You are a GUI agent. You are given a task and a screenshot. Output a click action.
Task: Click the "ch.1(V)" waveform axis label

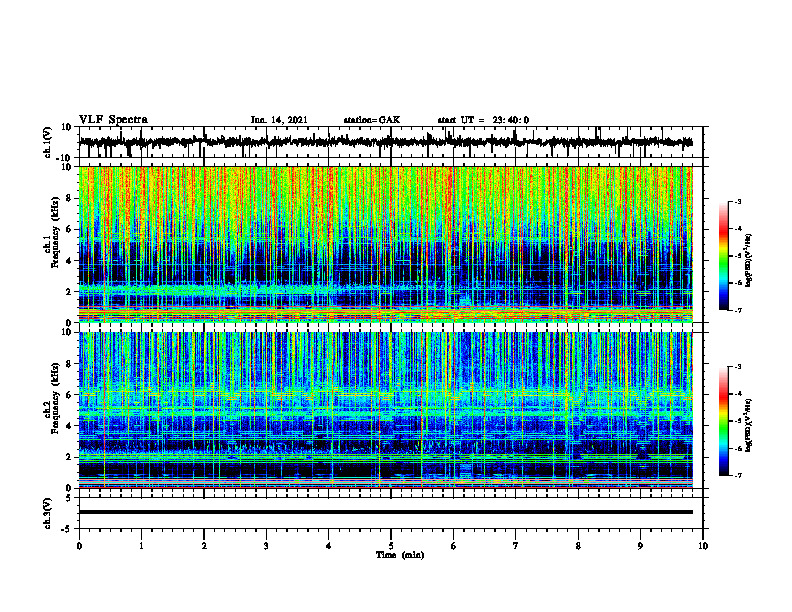[48, 142]
